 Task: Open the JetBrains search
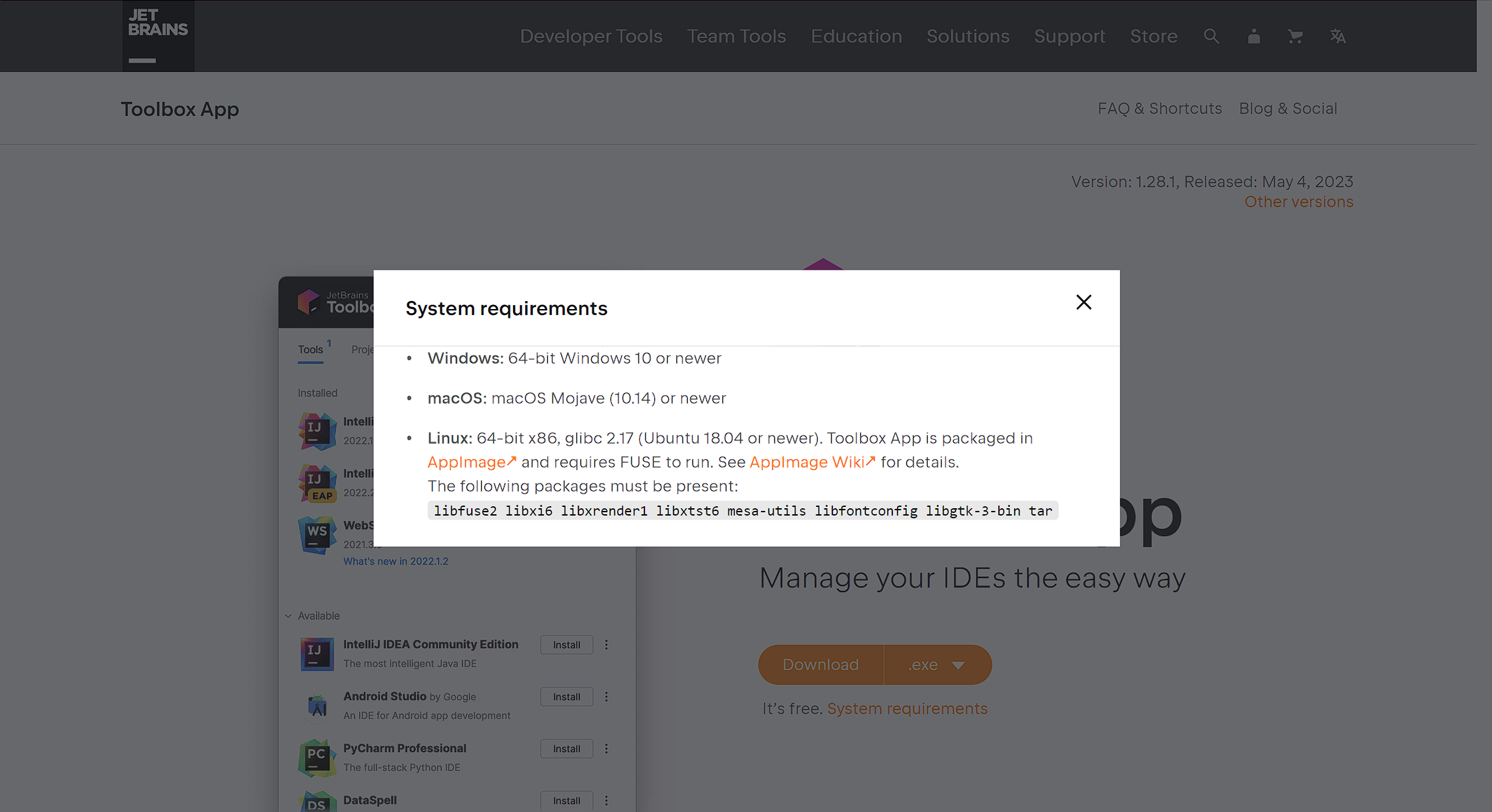point(1211,36)
